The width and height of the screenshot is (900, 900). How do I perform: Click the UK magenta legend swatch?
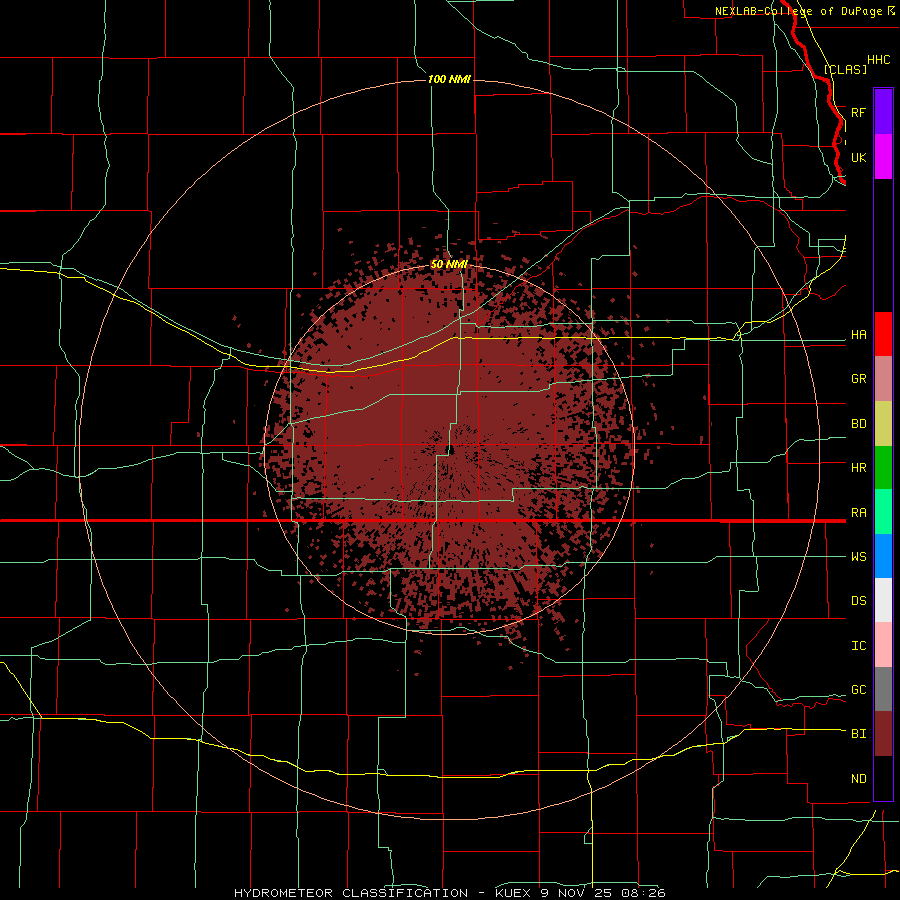(x=883, y=157)
